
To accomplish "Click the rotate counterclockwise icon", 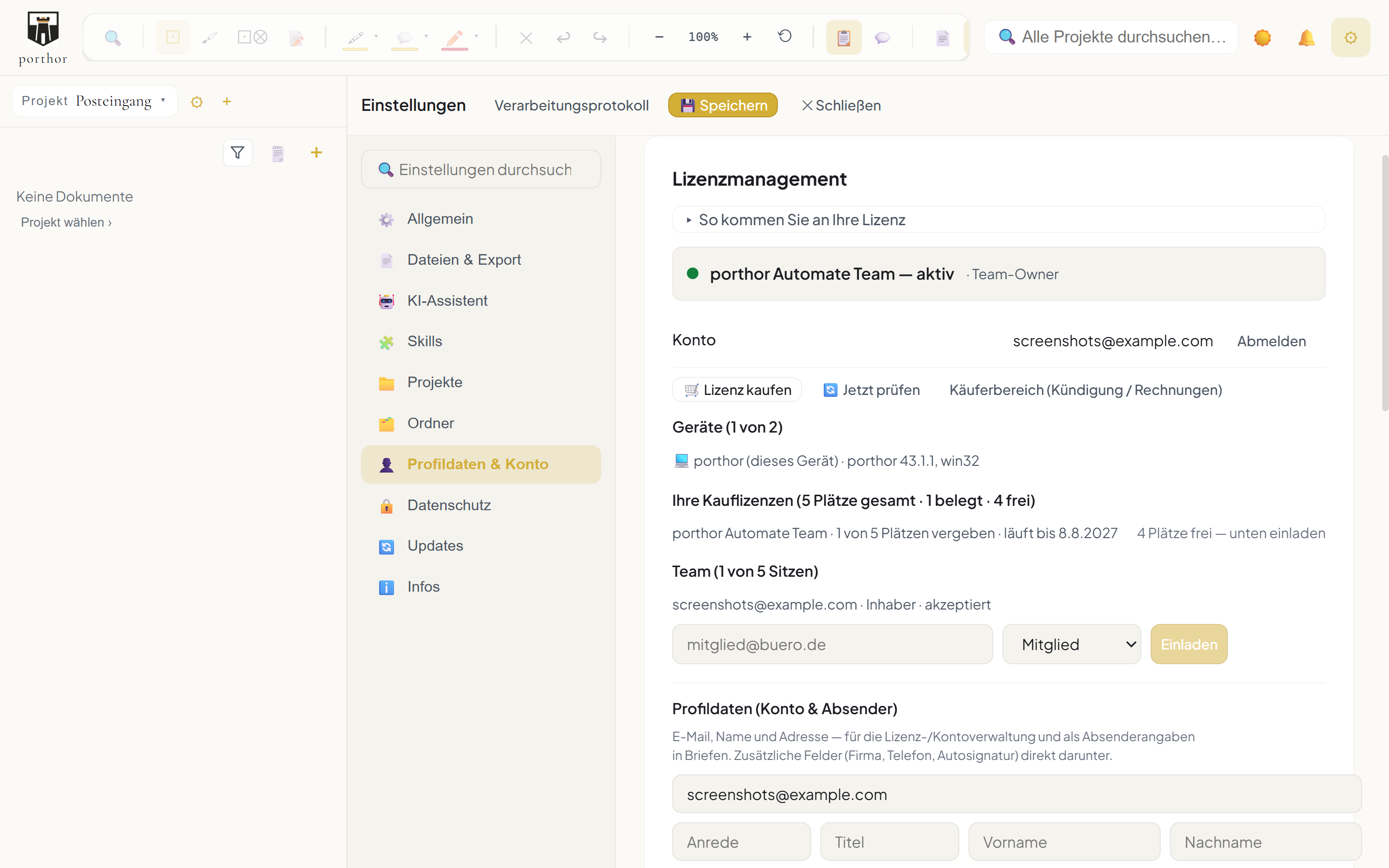I will pos(785,36).
